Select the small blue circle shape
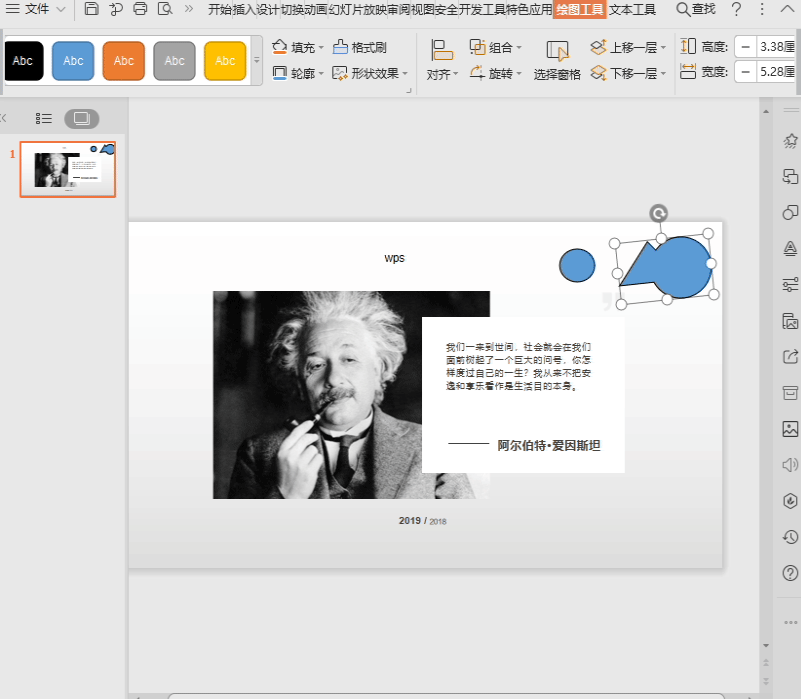This screenshot has width=801, height=699. [577, 265]
